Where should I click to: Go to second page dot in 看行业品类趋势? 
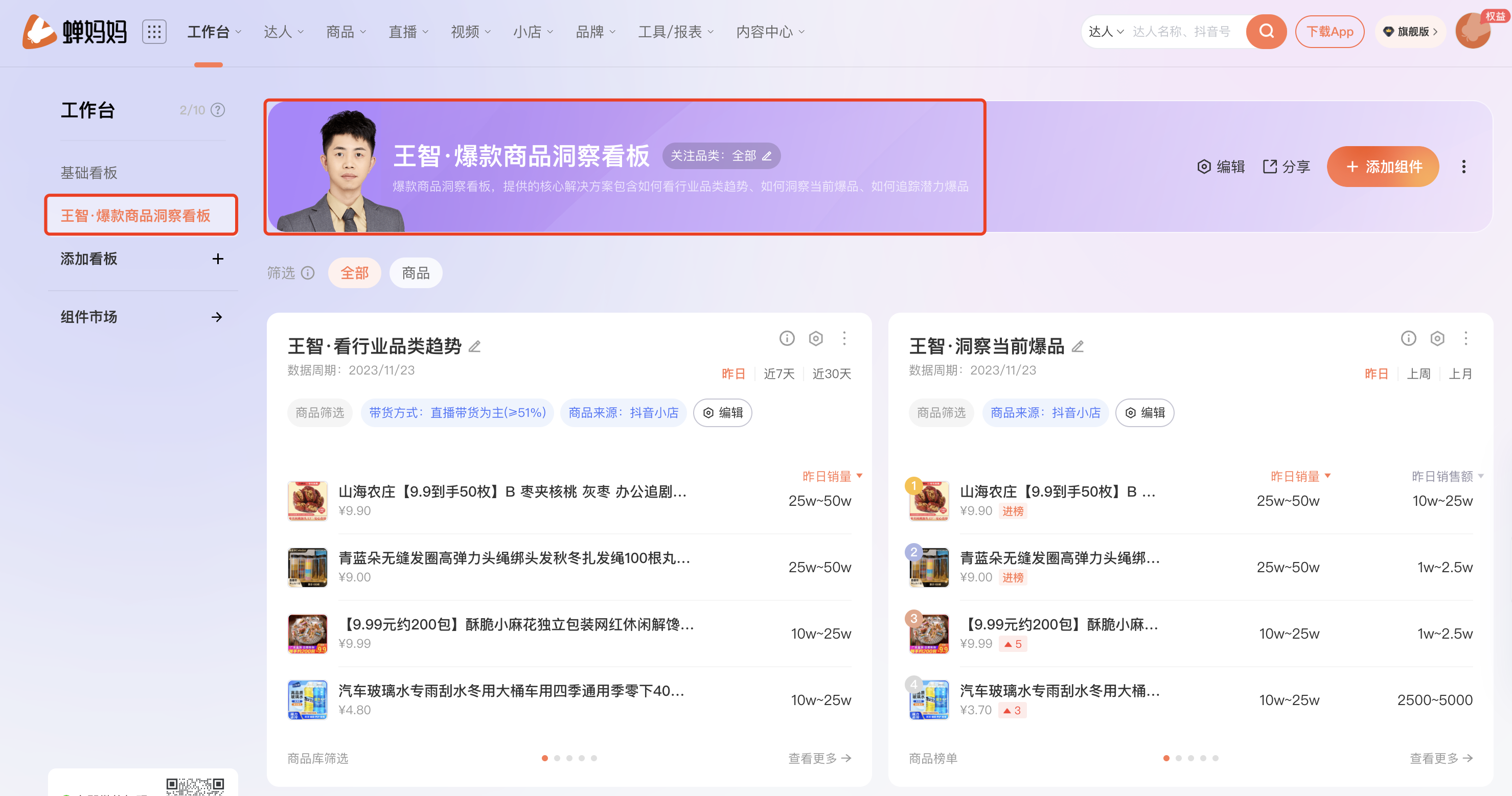point(557,759)
